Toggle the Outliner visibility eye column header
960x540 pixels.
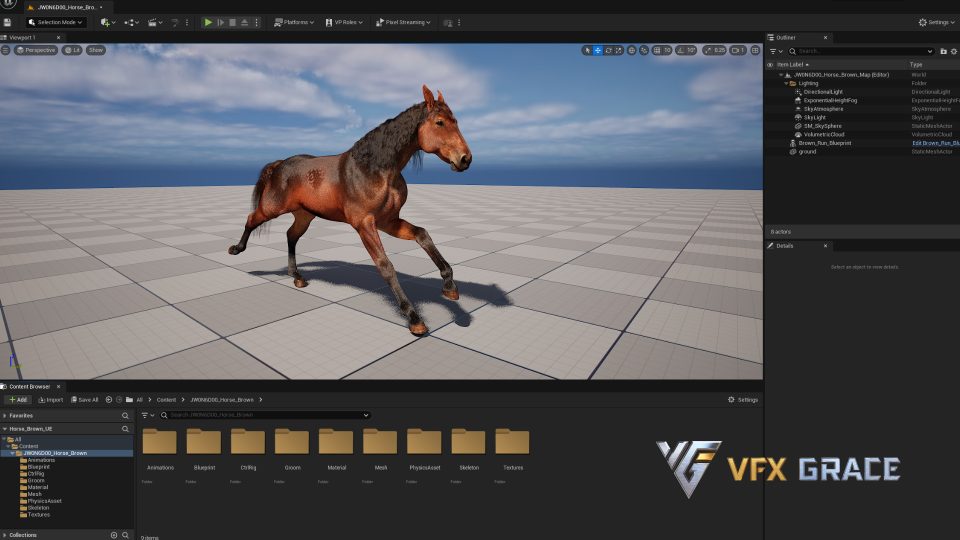[x=770, y=64]
